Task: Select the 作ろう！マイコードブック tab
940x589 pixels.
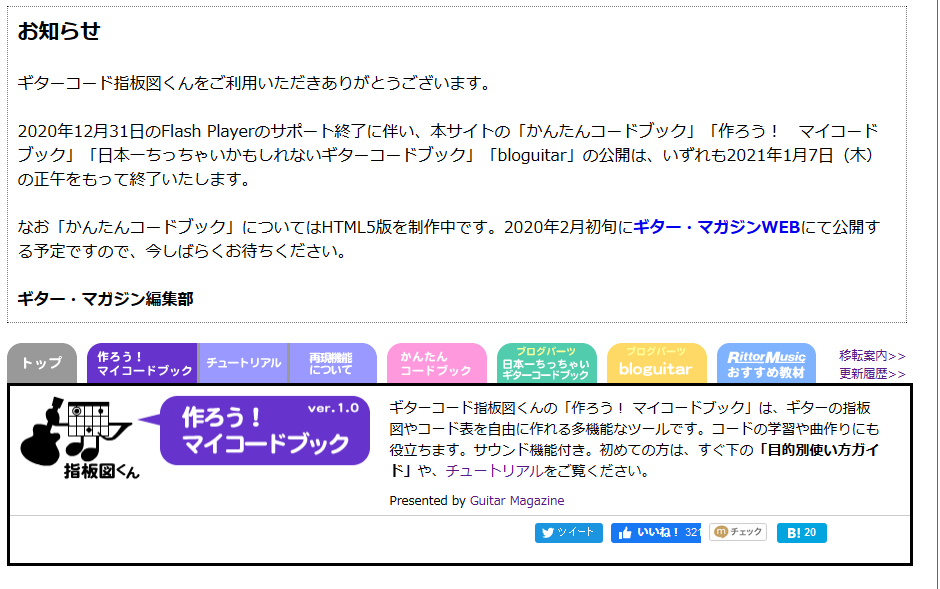Action: pyautogui.click(x=143, y=363)
